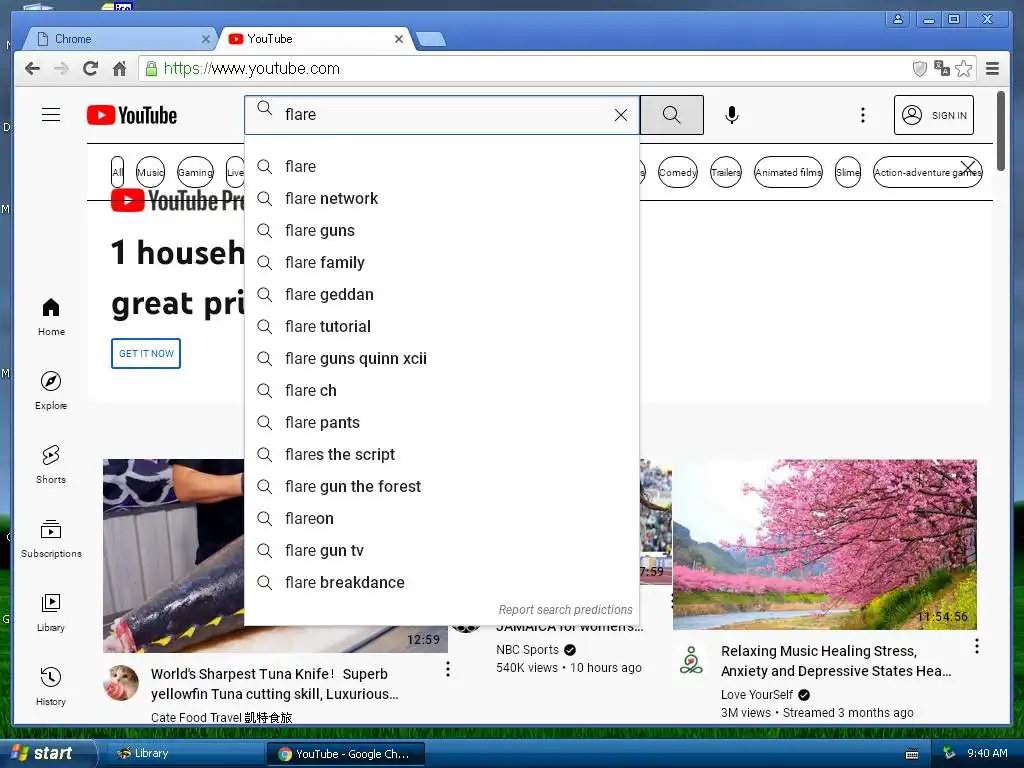
Task: Select the Animated films filter chip
Action: (788, 172)
